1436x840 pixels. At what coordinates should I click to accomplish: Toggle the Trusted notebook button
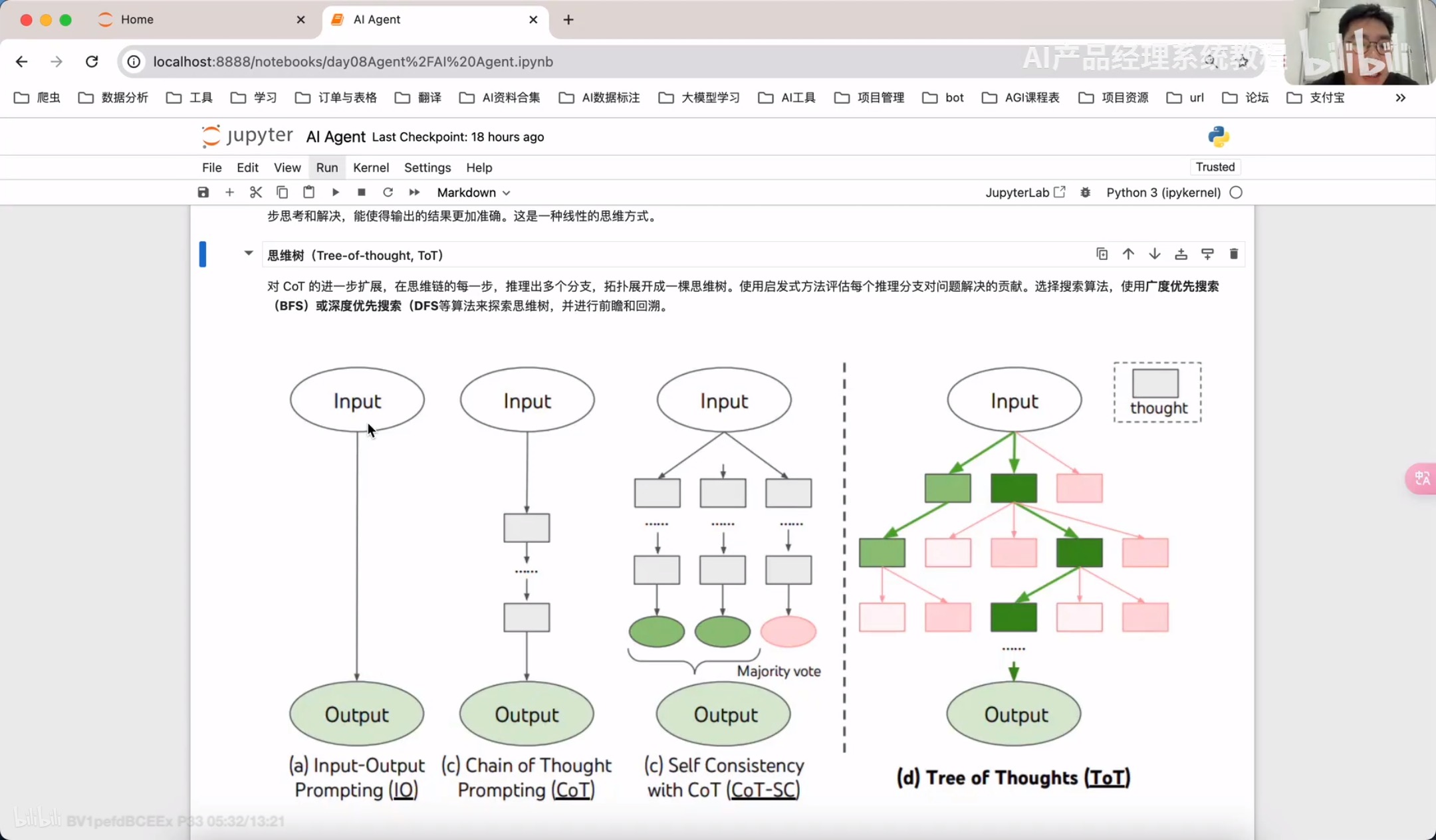click(x=1215, y=167)
